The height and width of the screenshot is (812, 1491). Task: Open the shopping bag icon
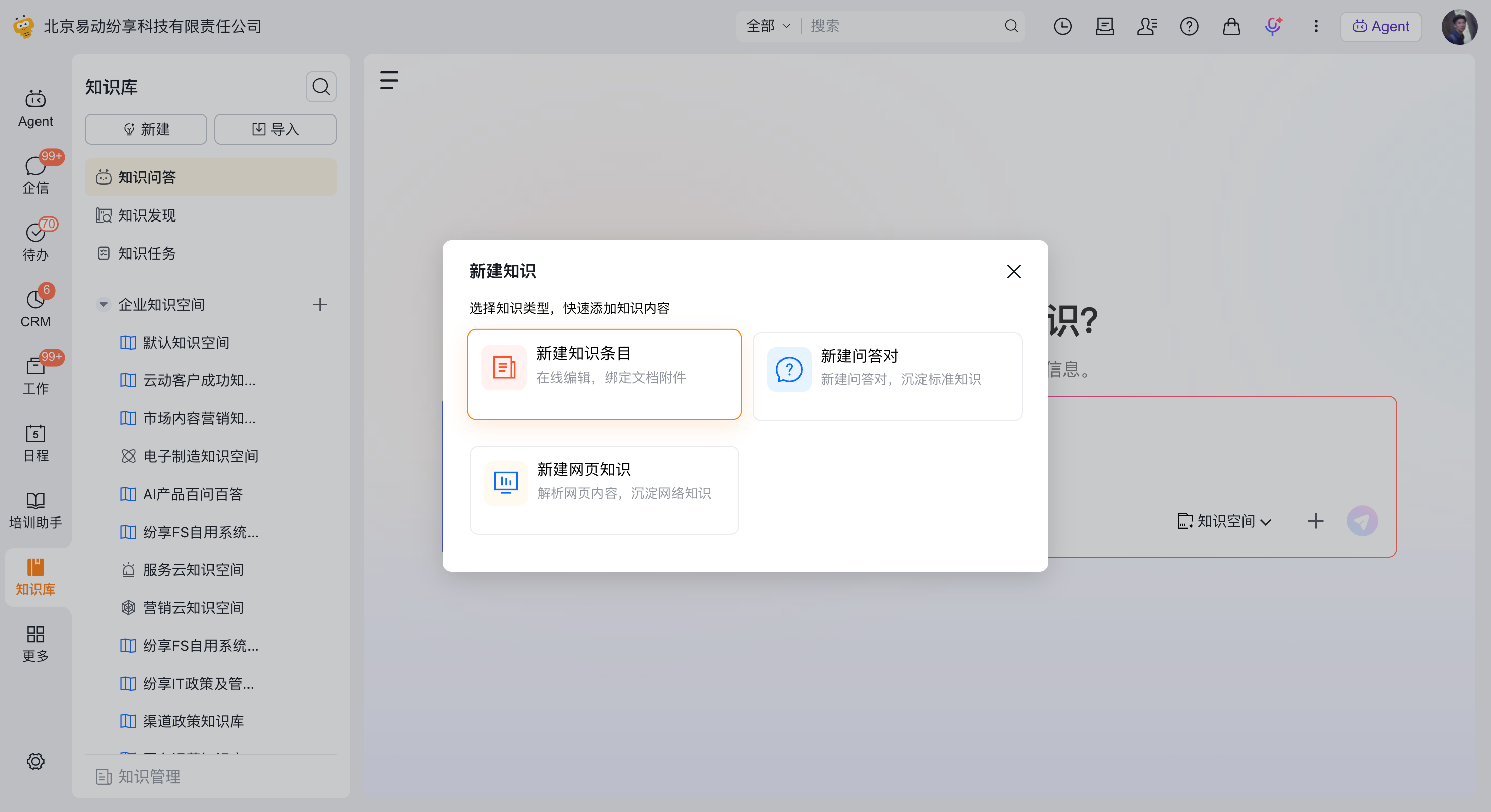tap(1231, 26)
